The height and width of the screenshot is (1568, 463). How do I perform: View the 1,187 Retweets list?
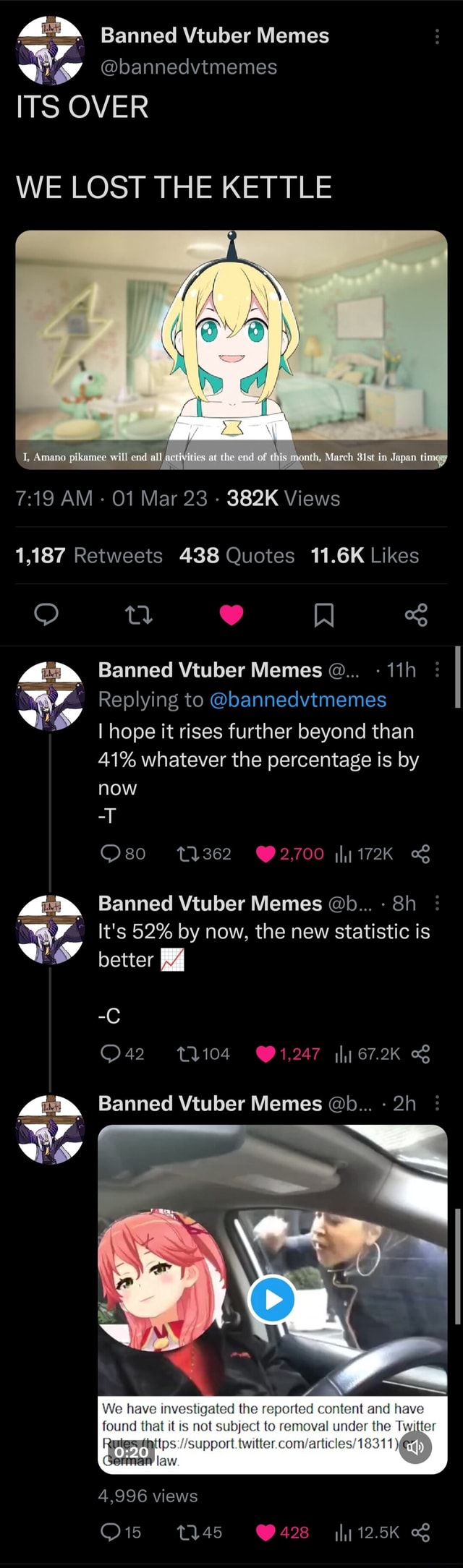87,555
